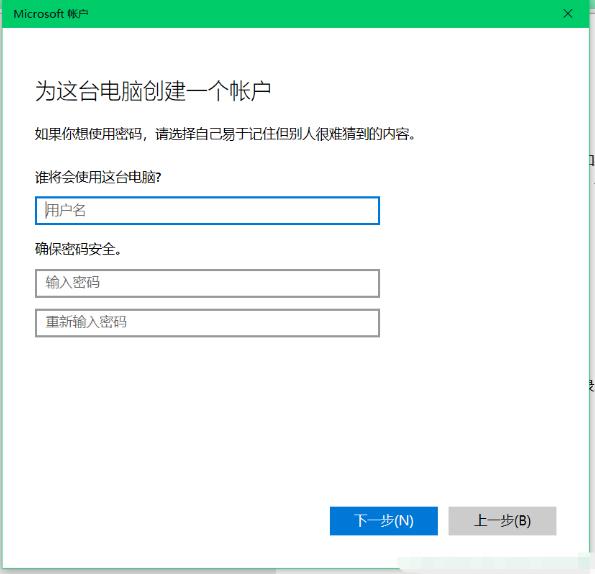The width and height of the screenshot is (595, 574).
Task: Focus the 输入密码 password field
Action: [207, 283]
